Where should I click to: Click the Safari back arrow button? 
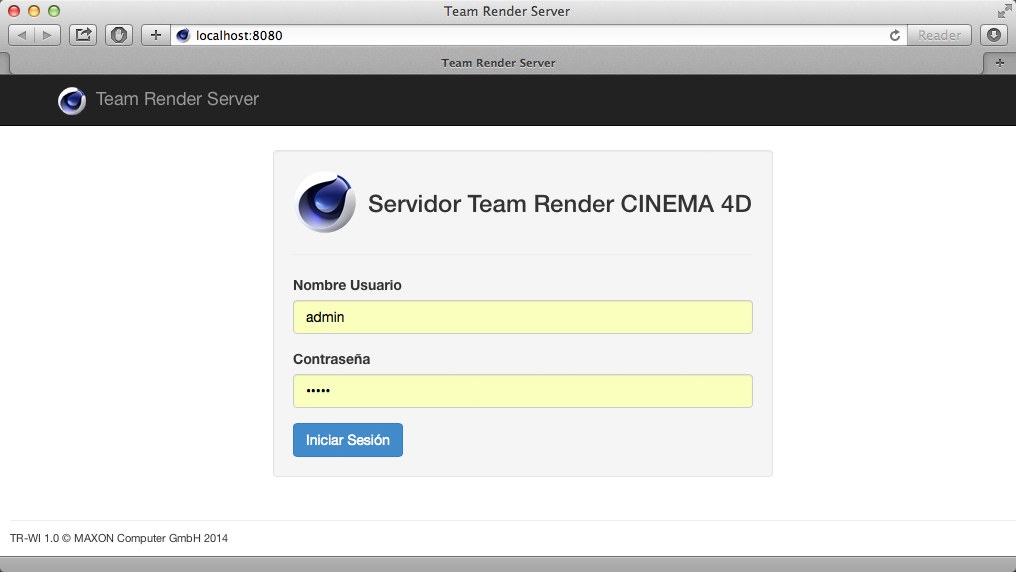[22, 35]
